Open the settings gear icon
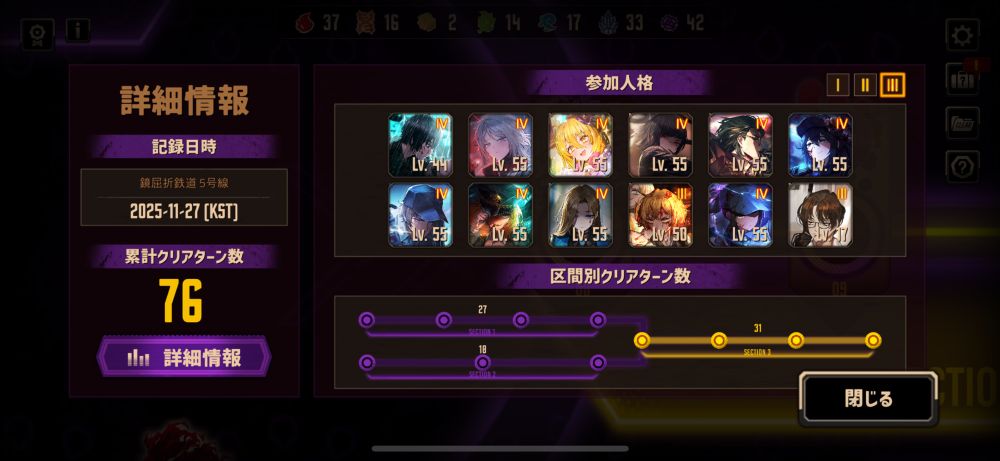The image size is (1000, 461). coord(962,35)
